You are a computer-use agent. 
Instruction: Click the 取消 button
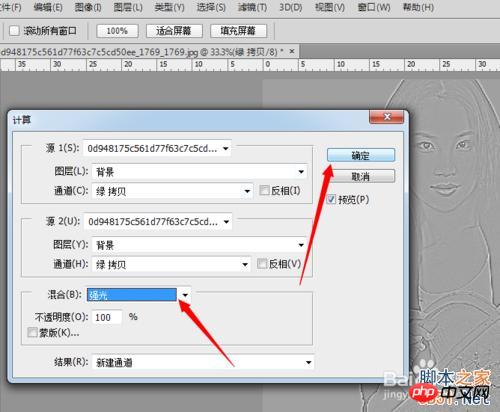pyautogui.click(x=361, y=176)
